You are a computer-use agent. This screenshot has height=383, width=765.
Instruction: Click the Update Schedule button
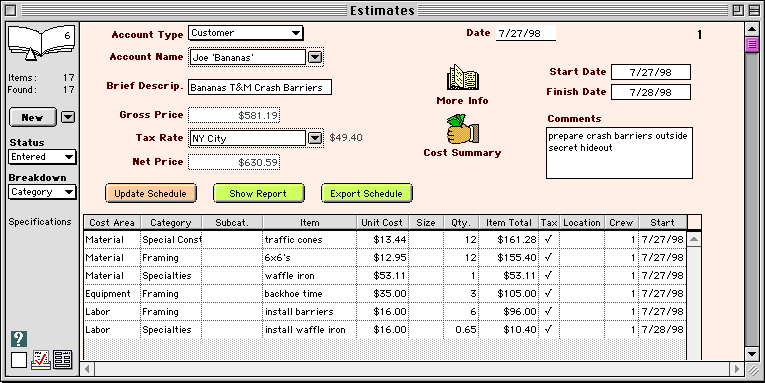point(150,194)
